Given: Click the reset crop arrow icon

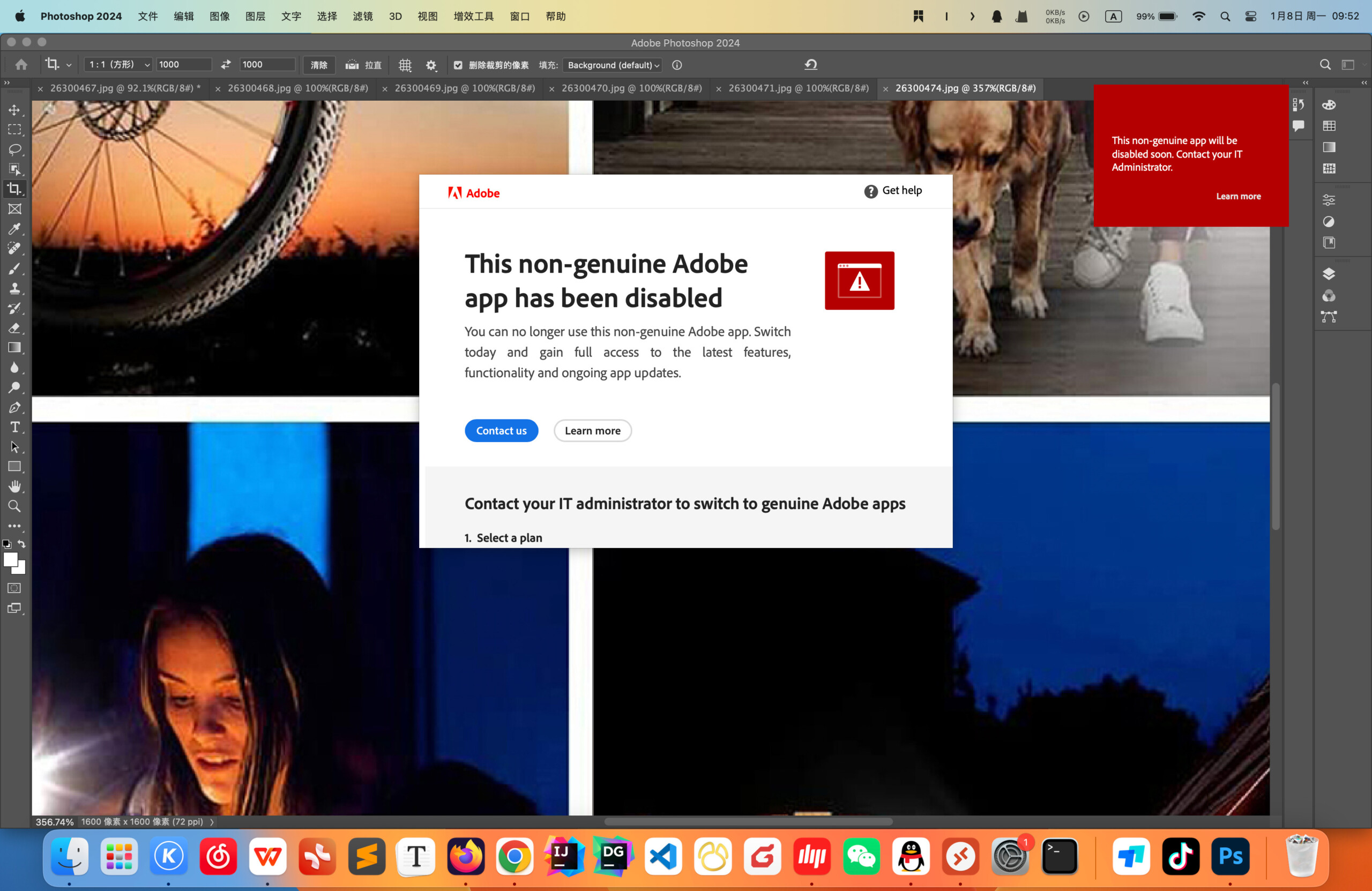Looking at the screenshot, I should tap(811, 64).
